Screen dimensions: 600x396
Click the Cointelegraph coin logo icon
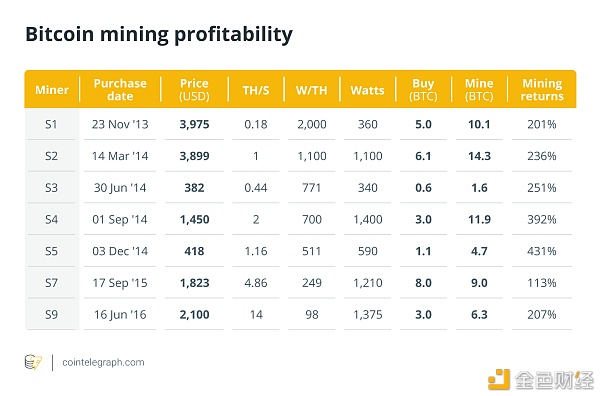point(33,362)
